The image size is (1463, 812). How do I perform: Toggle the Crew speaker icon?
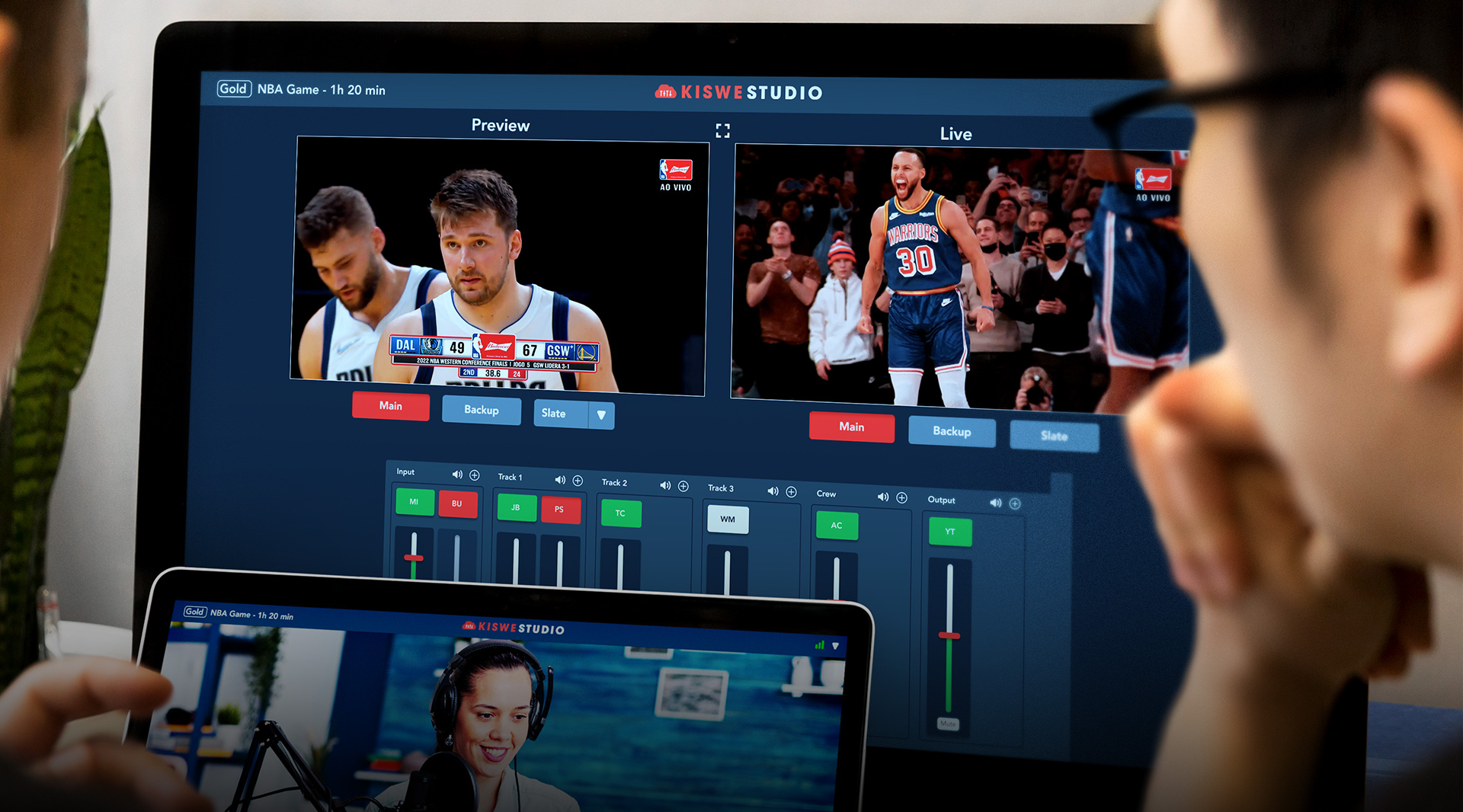[x=883, y=497]
